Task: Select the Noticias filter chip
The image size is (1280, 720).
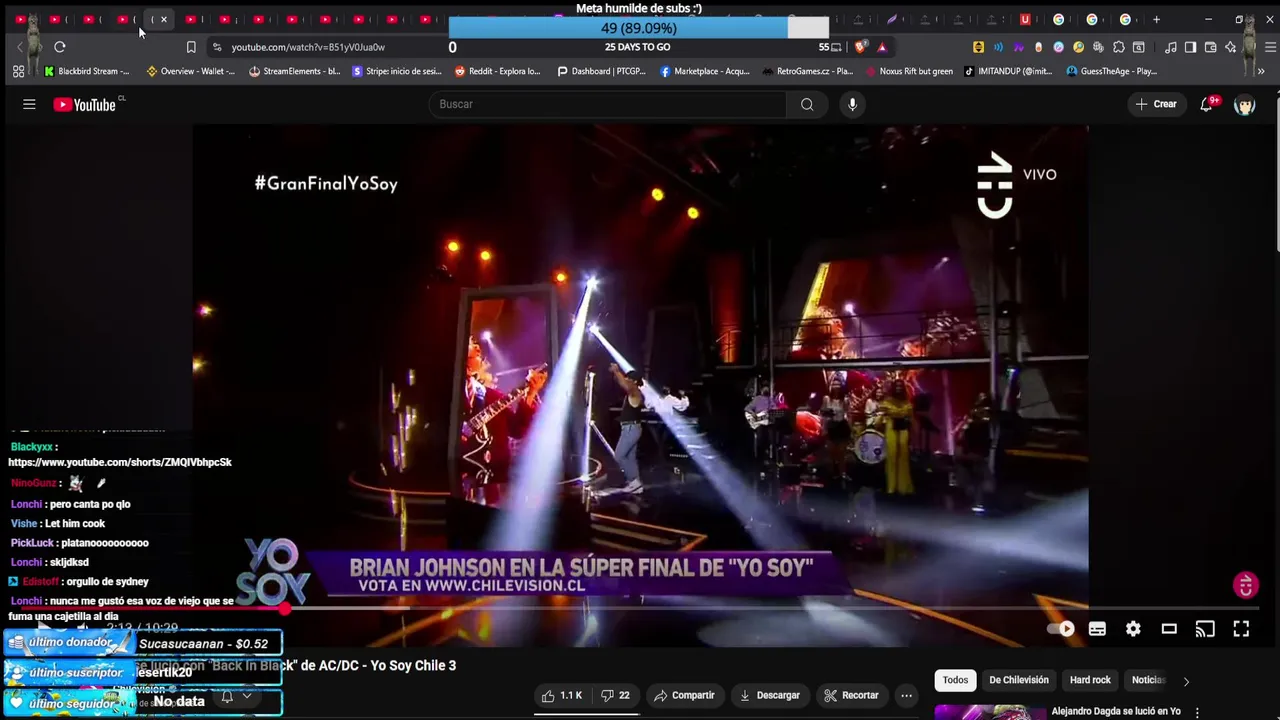Action: pos(1148,680)
